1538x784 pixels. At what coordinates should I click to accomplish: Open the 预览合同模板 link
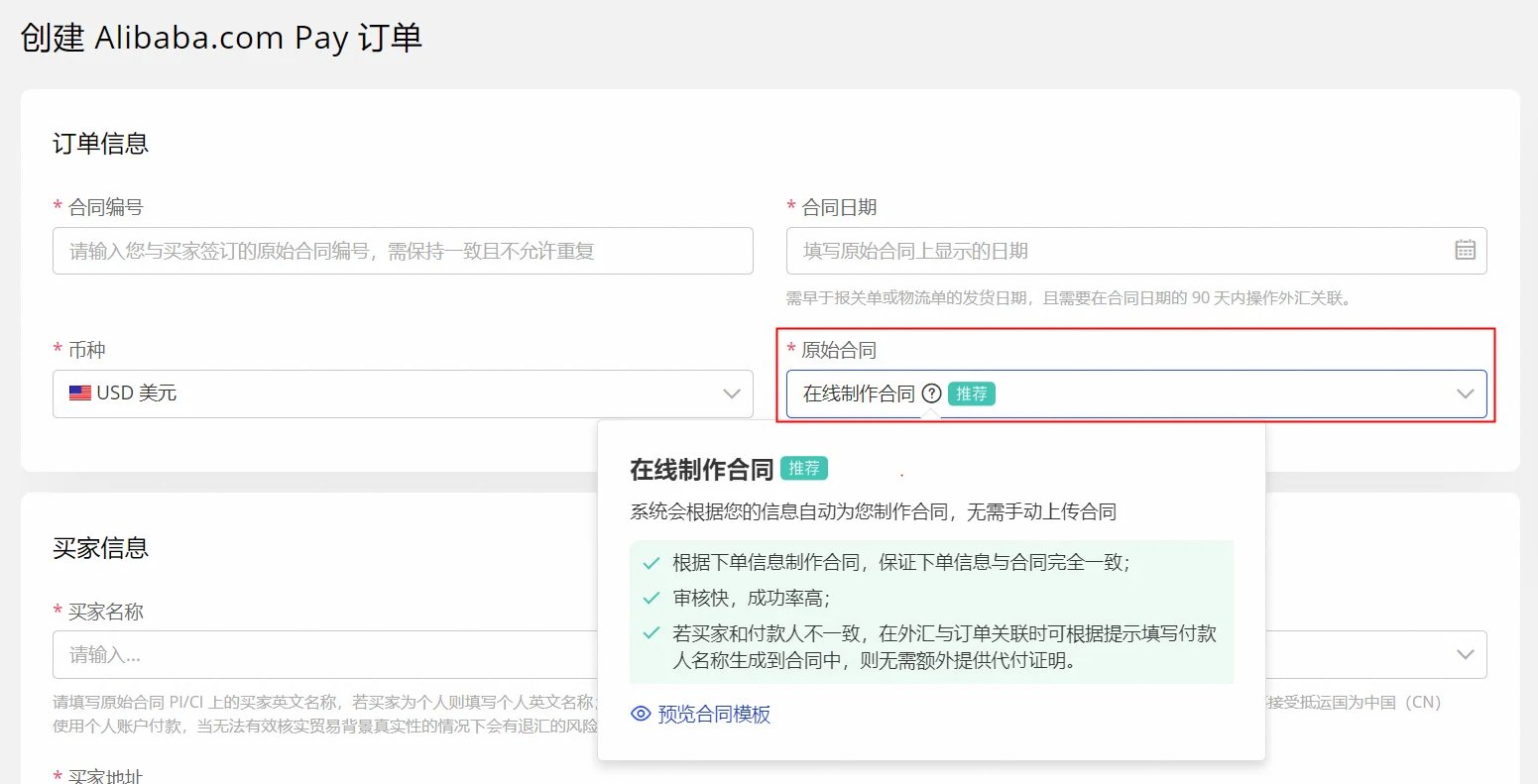pos(712,714)
